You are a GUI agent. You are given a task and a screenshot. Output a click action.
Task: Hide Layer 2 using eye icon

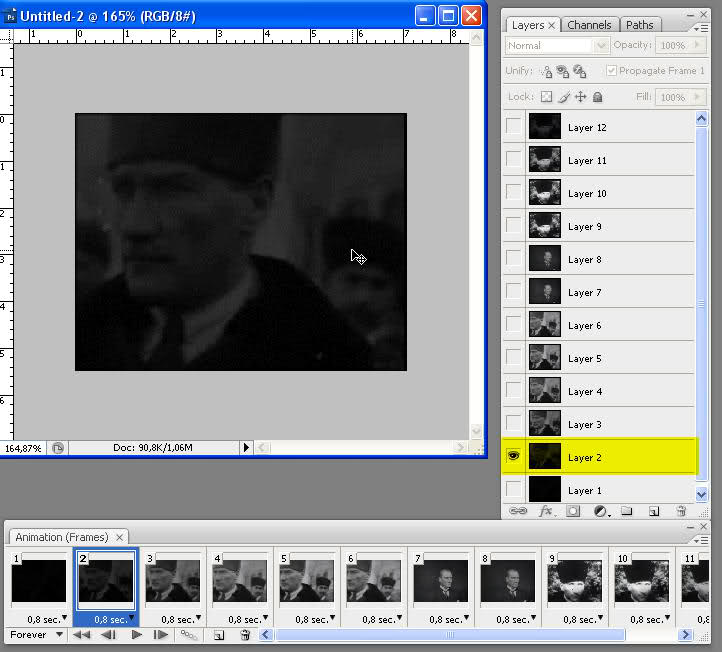[514, 457]
